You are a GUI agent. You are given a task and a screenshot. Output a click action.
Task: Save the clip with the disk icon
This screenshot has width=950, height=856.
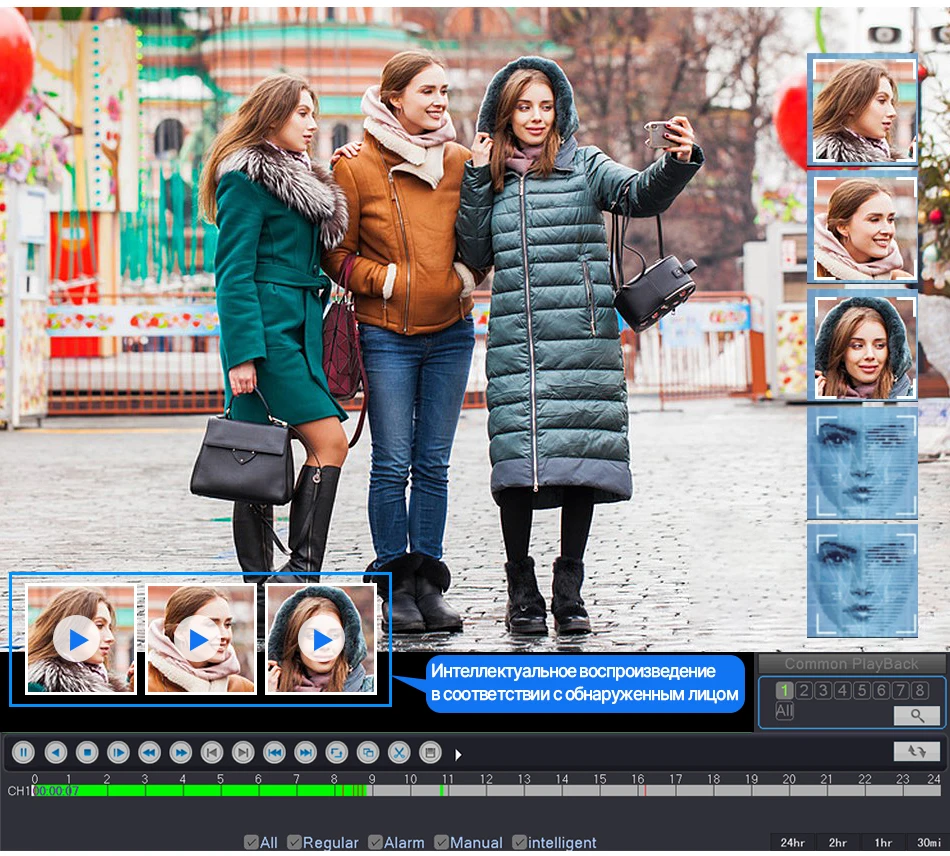click(430, 752)
